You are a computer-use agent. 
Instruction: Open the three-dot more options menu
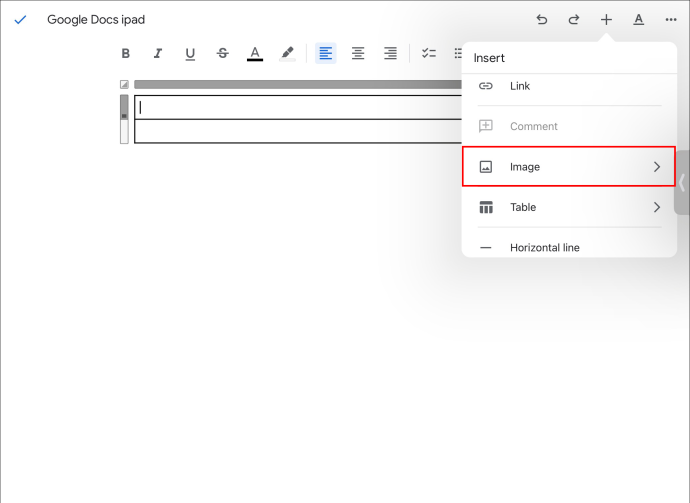coord(671,19)
